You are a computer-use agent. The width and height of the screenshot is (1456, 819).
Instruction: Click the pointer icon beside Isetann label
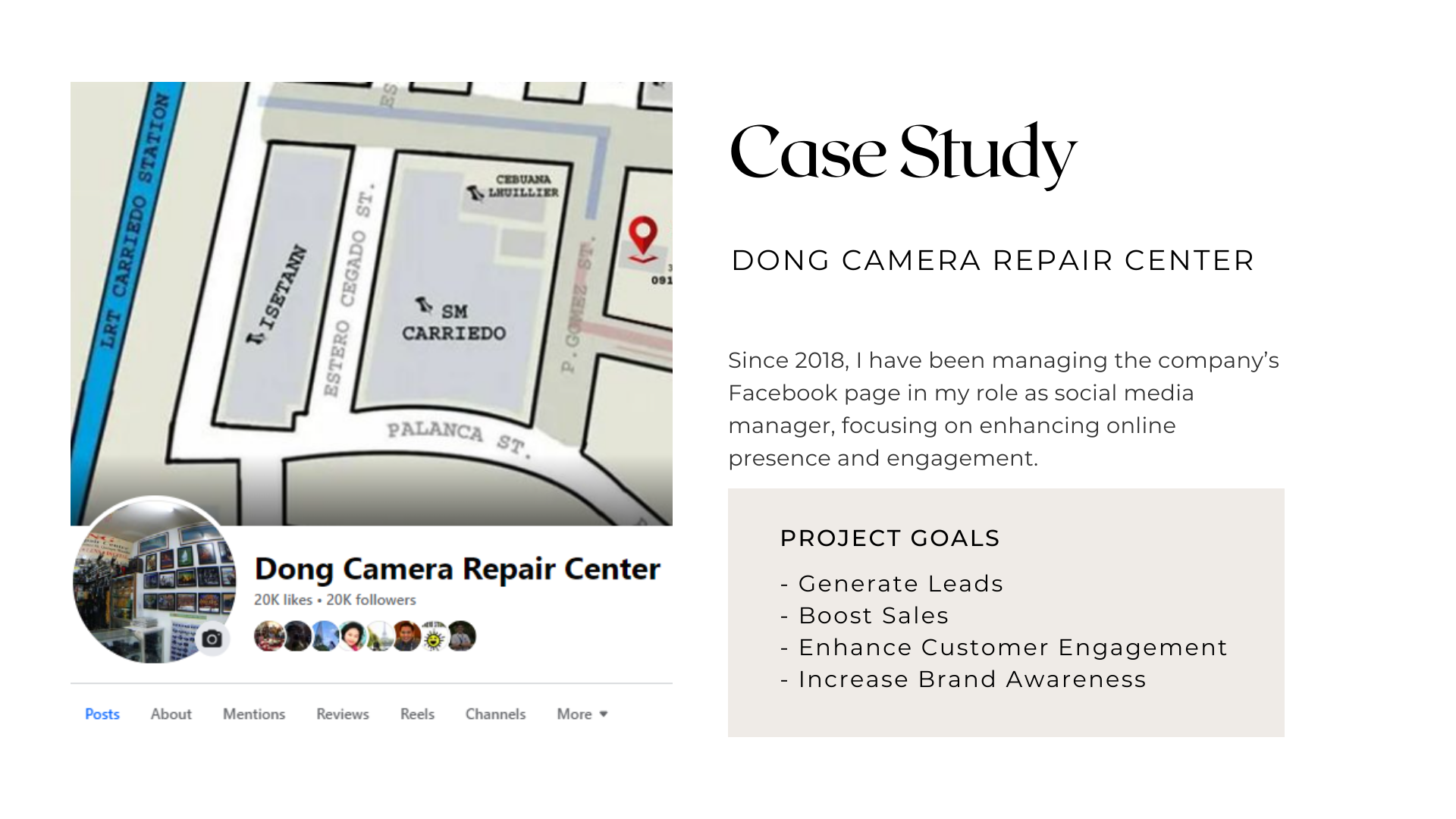256,336
